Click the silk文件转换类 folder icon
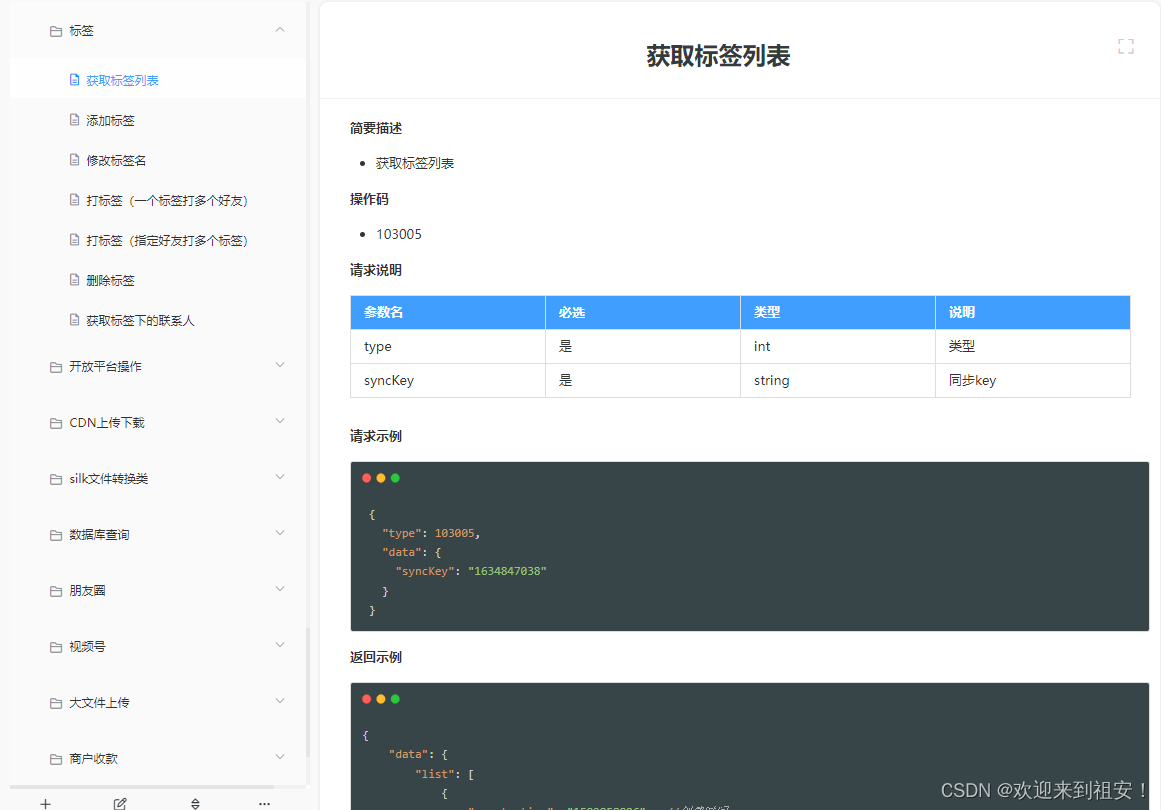The width and height of the screenshot is (1161, 810). [x=56, y=480]
